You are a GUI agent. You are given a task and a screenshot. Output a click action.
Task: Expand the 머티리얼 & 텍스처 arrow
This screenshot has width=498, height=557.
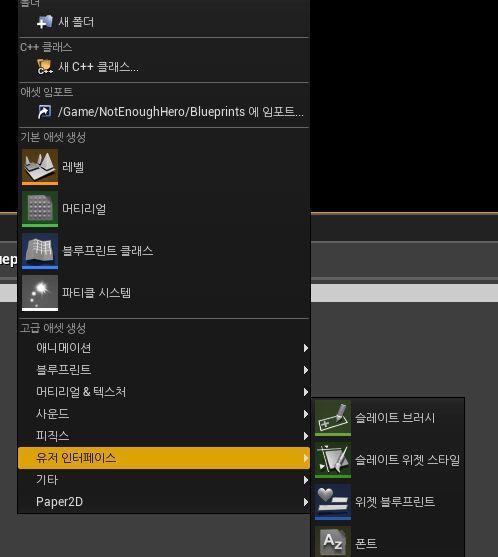click(306, 392)
